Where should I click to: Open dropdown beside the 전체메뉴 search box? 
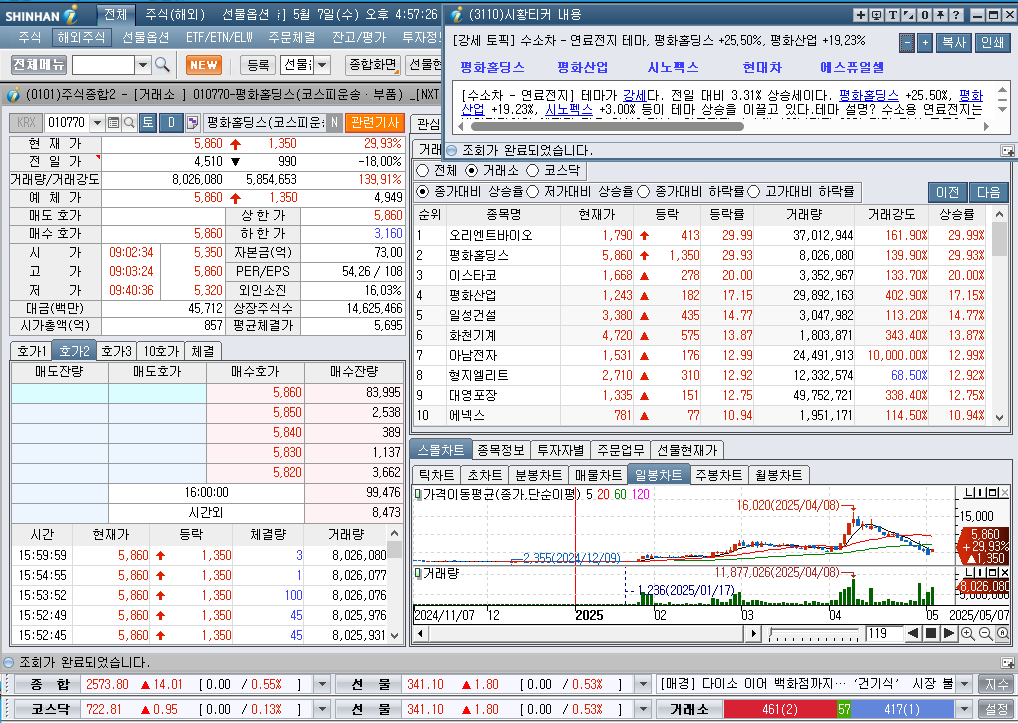pos(143,64)
